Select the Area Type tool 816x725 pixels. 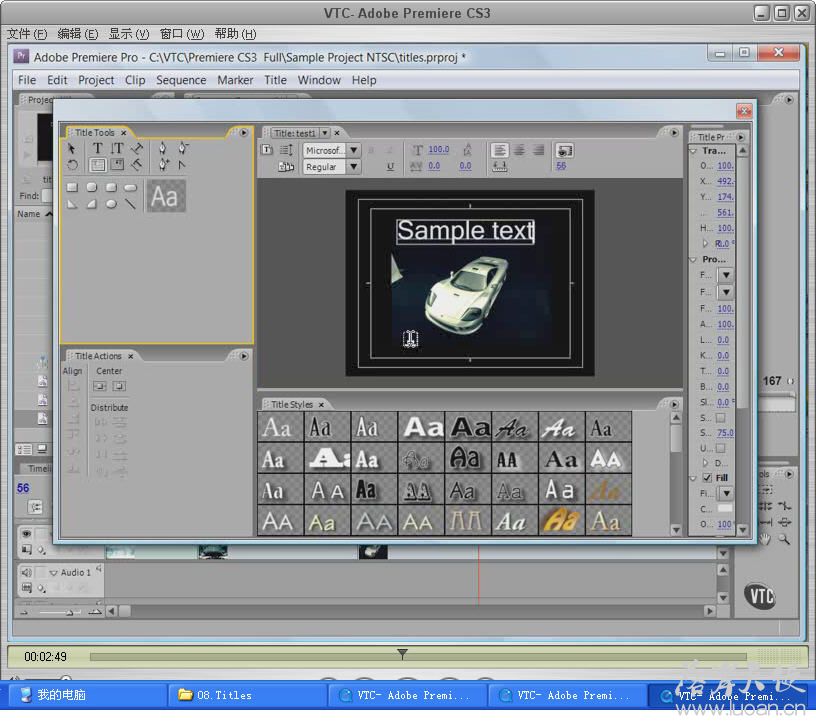97,166
